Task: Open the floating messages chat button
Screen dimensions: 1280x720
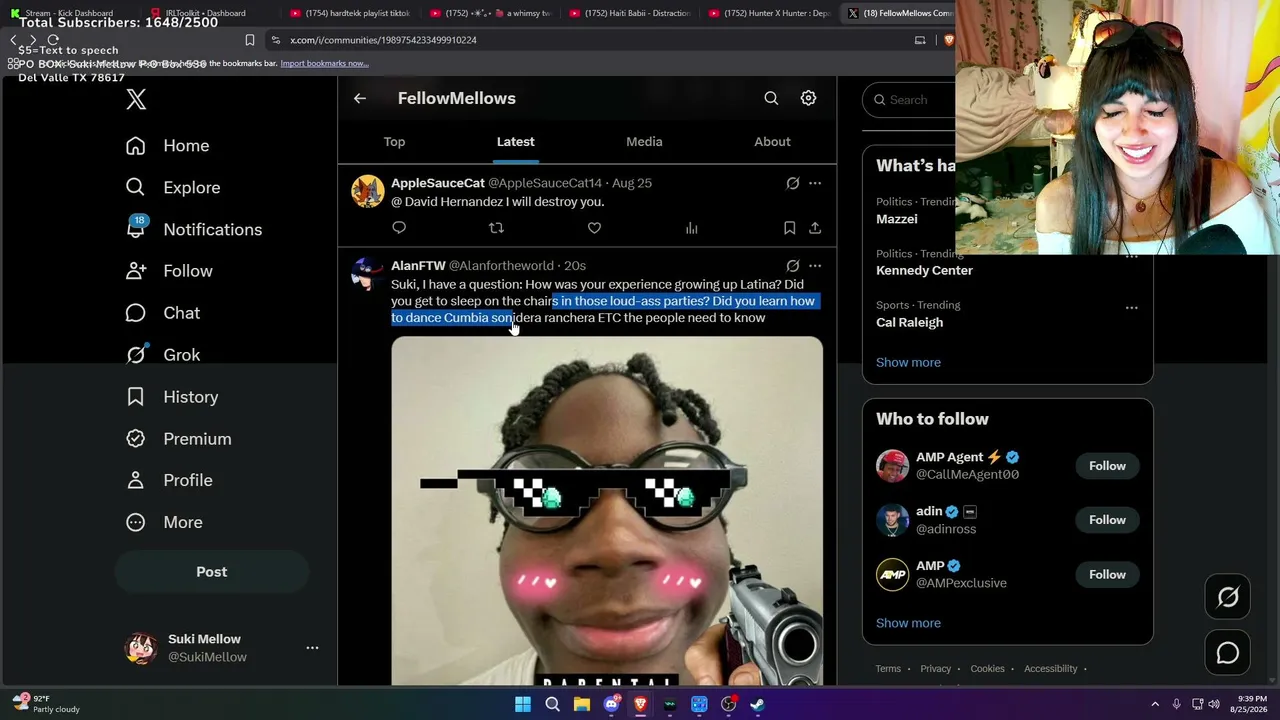Action: pyautogui.click(x=1228, y=653)
